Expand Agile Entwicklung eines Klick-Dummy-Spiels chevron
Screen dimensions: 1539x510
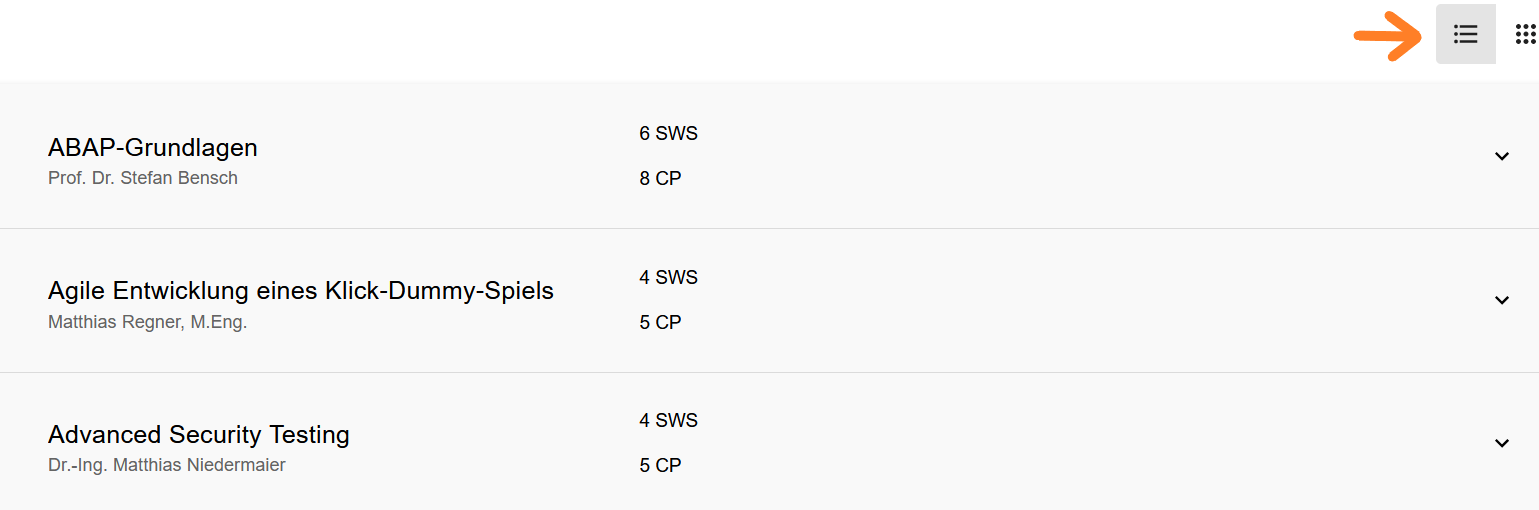point(1501,300)
